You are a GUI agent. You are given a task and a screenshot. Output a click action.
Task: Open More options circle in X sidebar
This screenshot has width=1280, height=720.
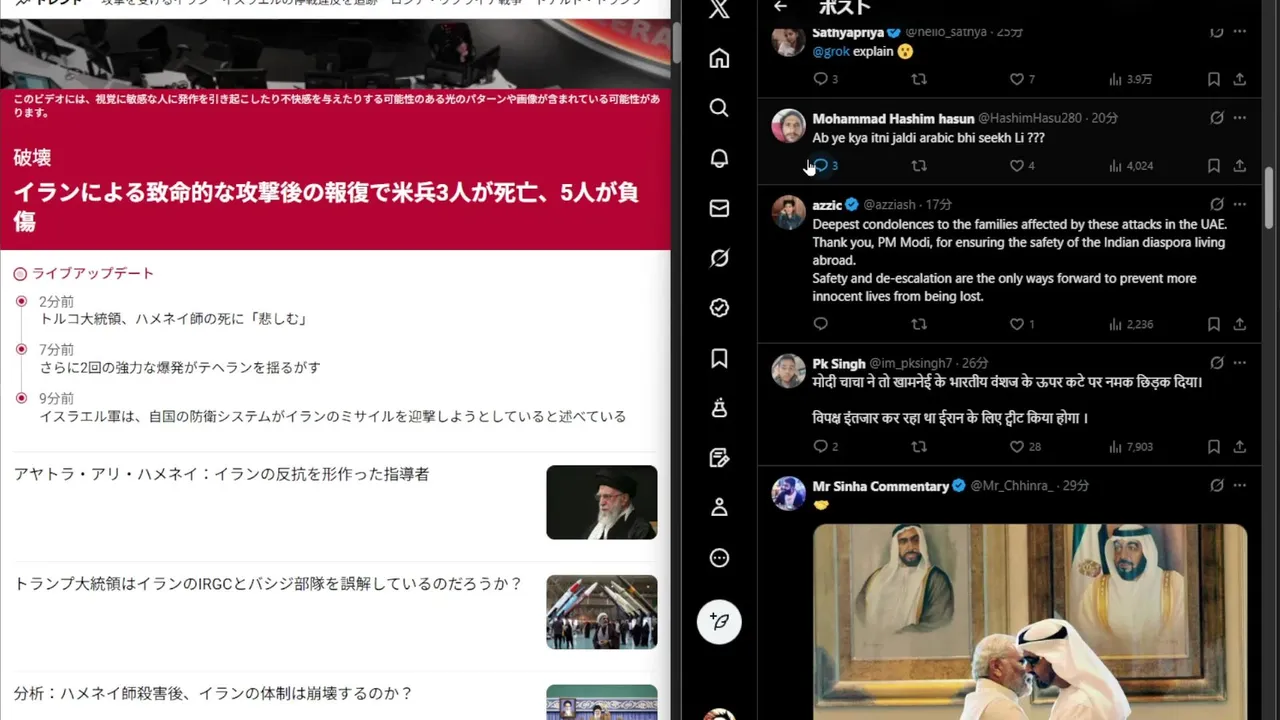pos(719,558)
